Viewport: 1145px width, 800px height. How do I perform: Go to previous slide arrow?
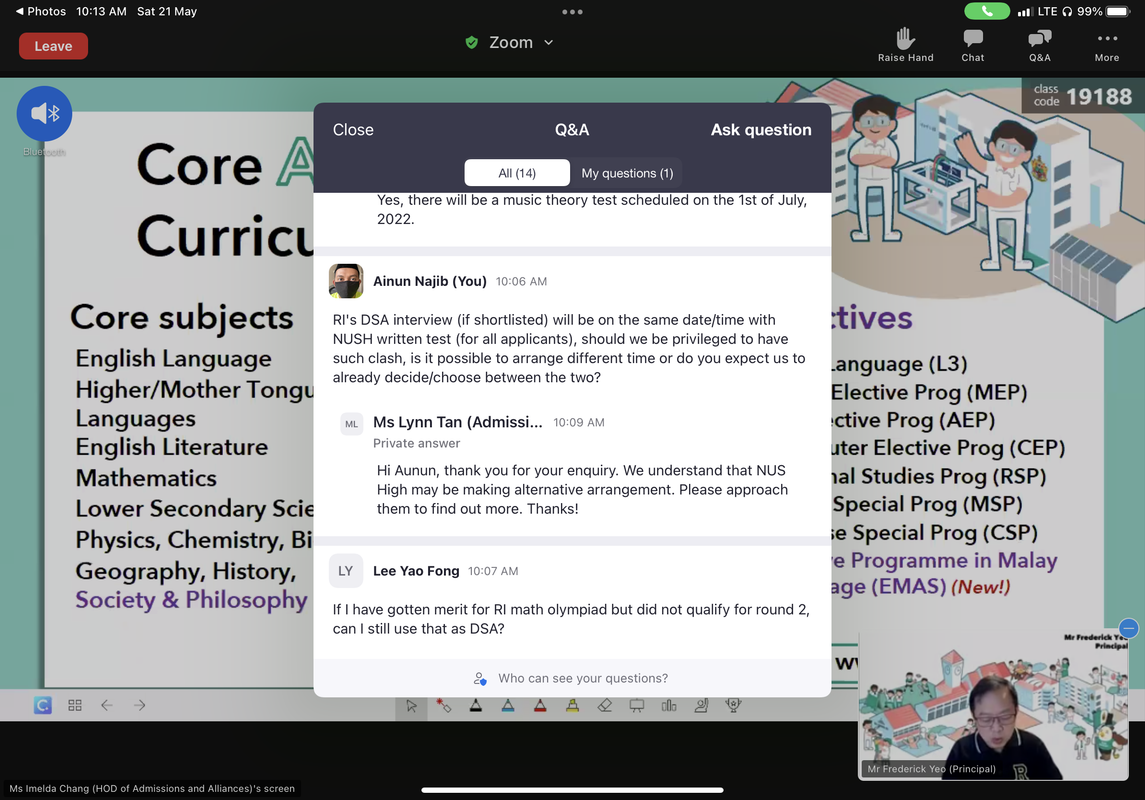[x=107, y=705]
